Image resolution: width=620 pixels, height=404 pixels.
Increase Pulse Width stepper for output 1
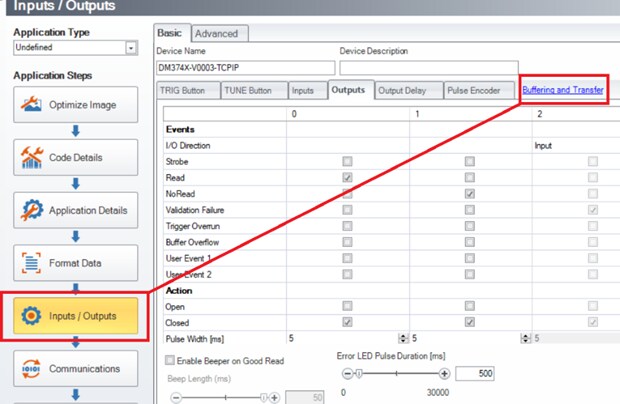pos(526,336)
